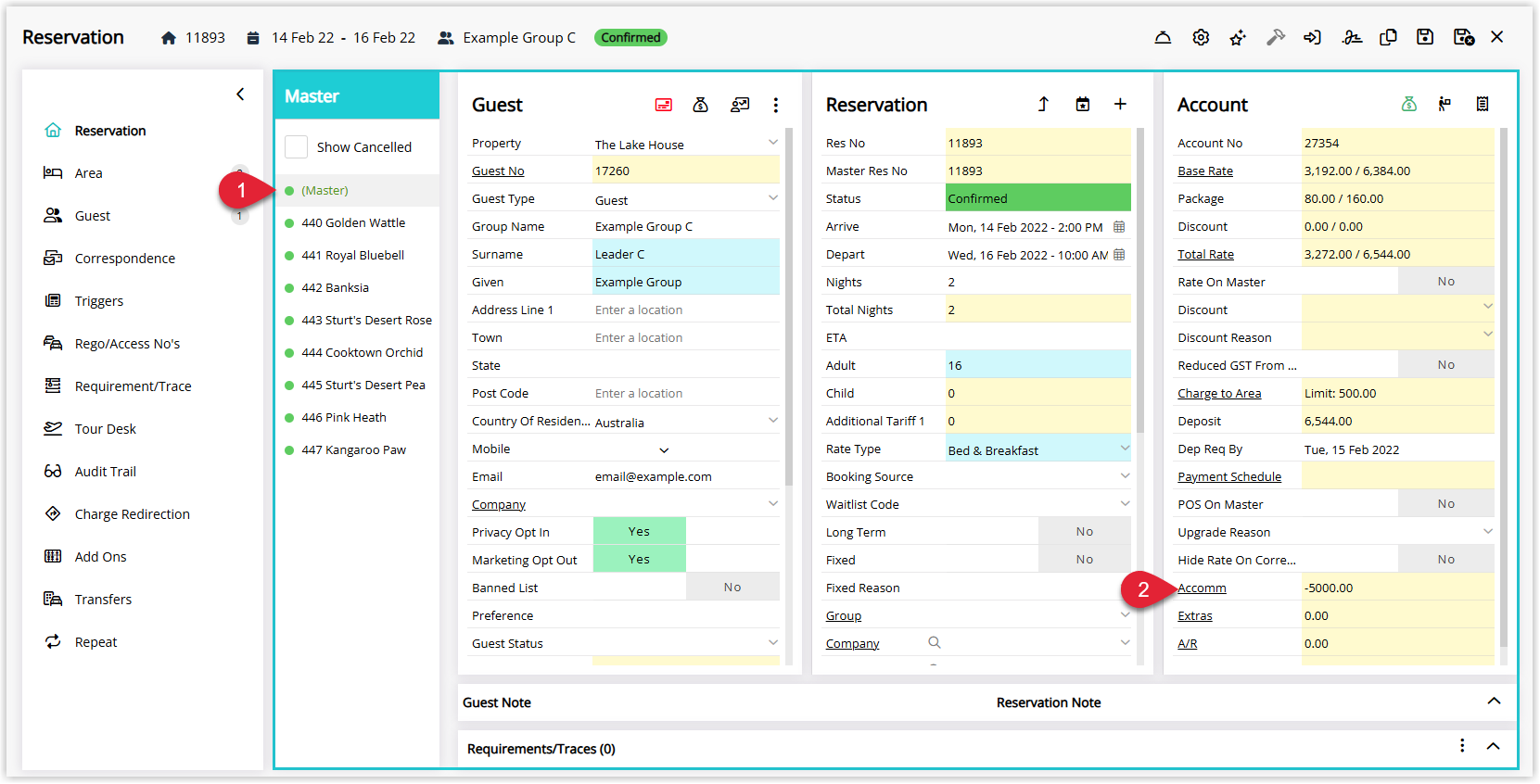This screenshot has height=784, width=1540.
Task: Open the Upgrade Reason dropdown
Action: [1487, 532]
